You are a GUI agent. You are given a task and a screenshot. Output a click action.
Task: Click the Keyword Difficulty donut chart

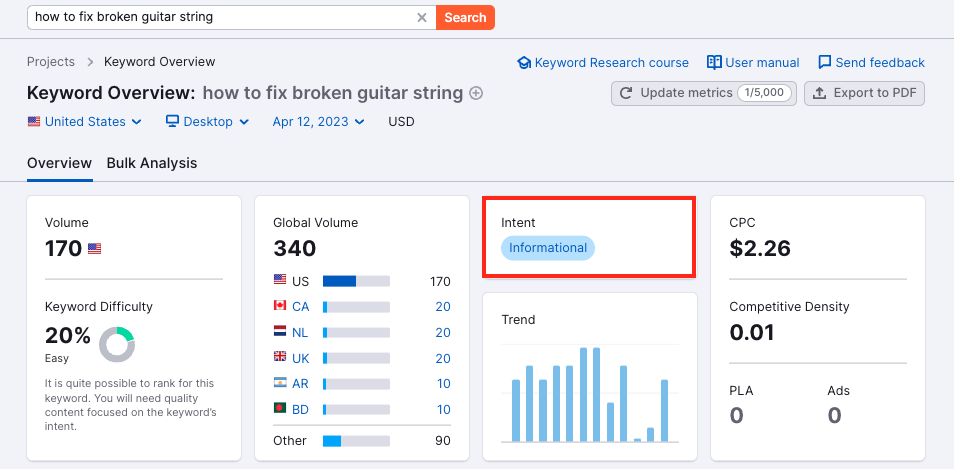click(117, 344)
